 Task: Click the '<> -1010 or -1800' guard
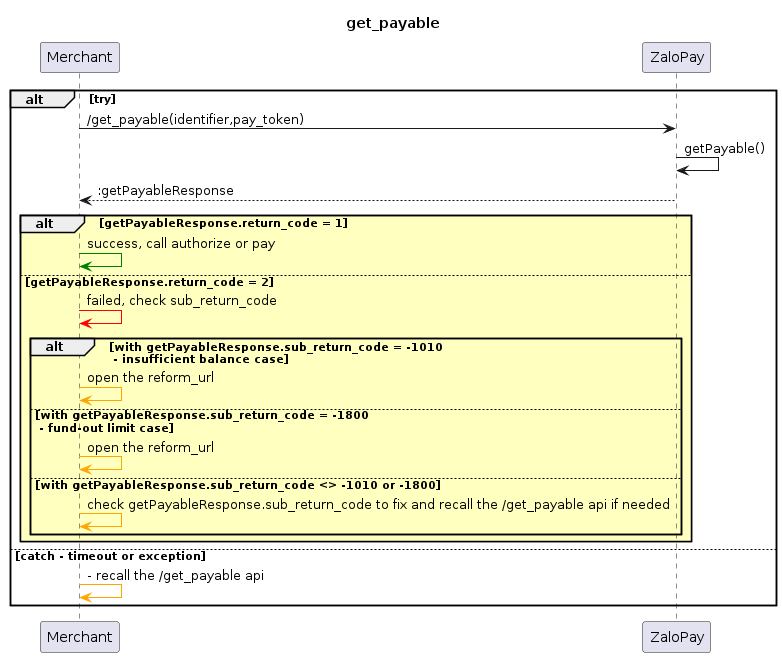[x=238, y=485]
